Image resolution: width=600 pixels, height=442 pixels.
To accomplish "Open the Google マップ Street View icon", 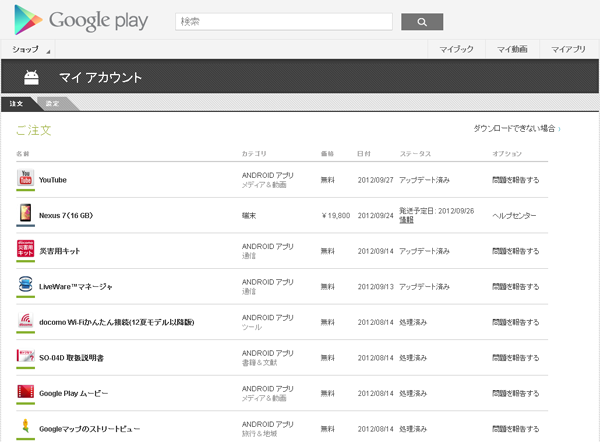I will coord(26,426).
